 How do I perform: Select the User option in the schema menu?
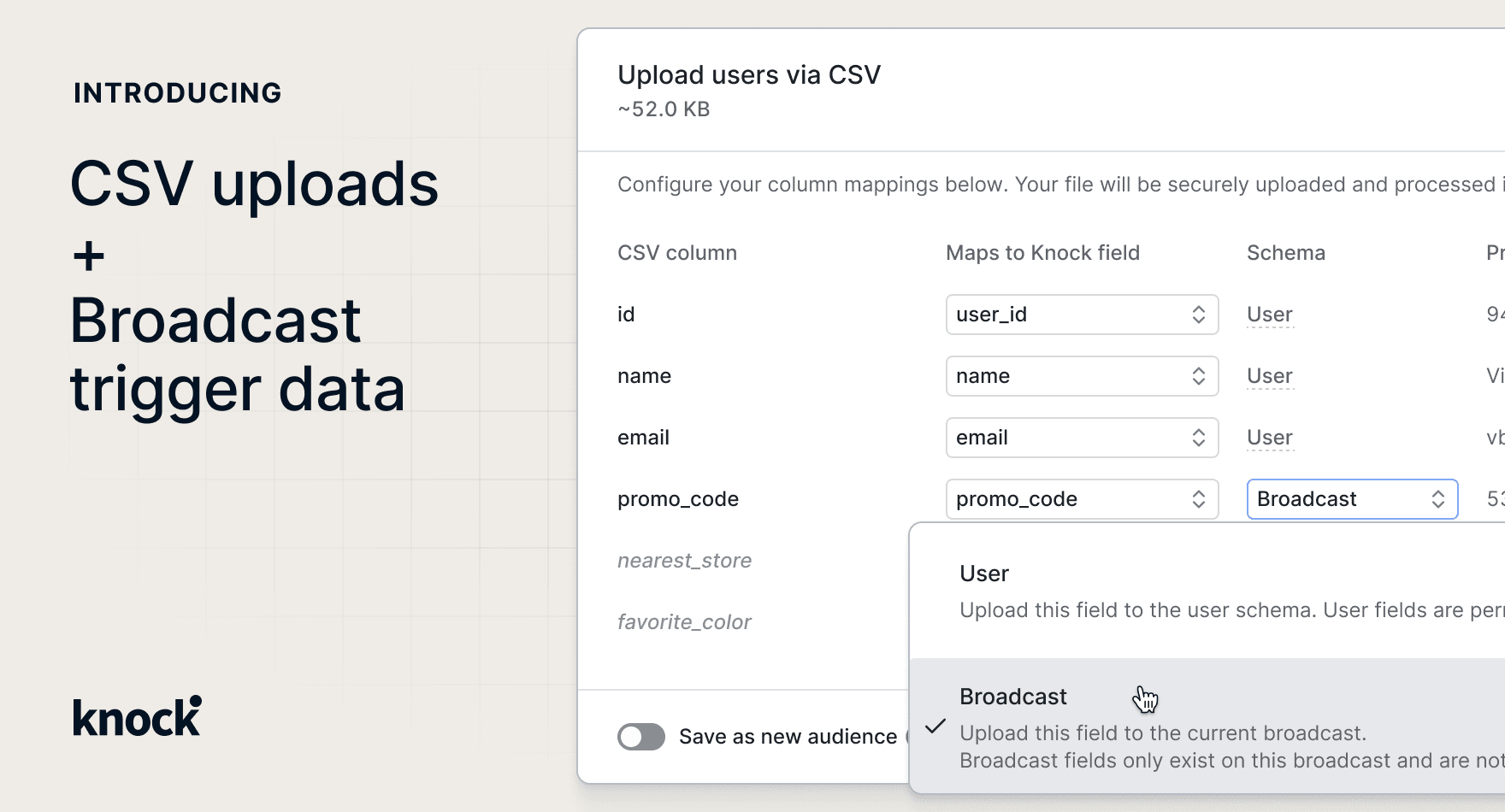tap(984, 574)
